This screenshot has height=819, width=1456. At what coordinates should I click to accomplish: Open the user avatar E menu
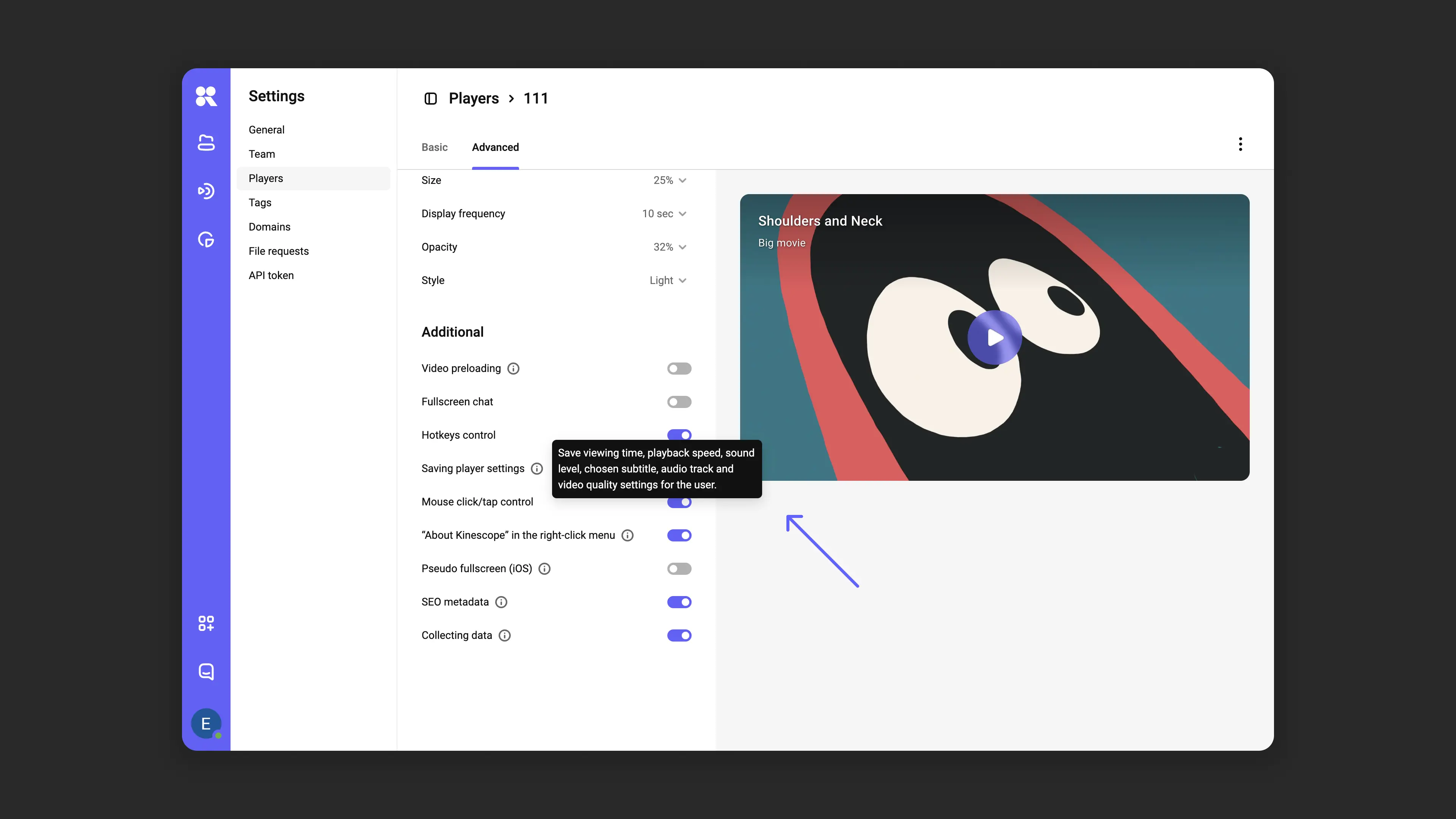tap(206, 723)
